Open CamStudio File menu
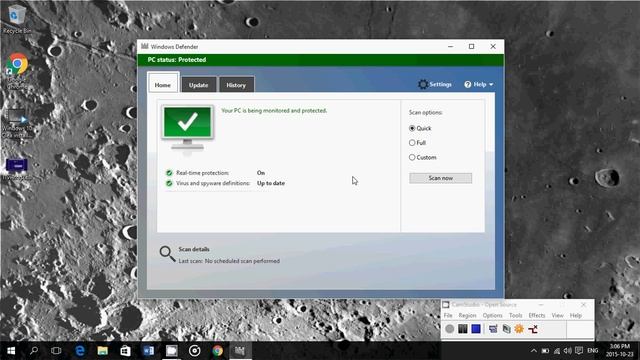Screen dimensions: 640x360 click(x=448, y=316)
